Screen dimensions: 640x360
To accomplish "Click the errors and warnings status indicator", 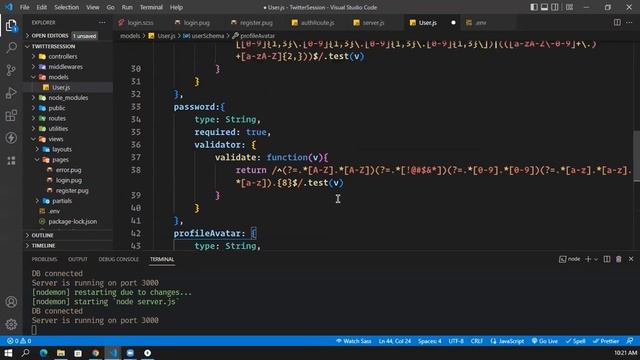I will (19, 341).
